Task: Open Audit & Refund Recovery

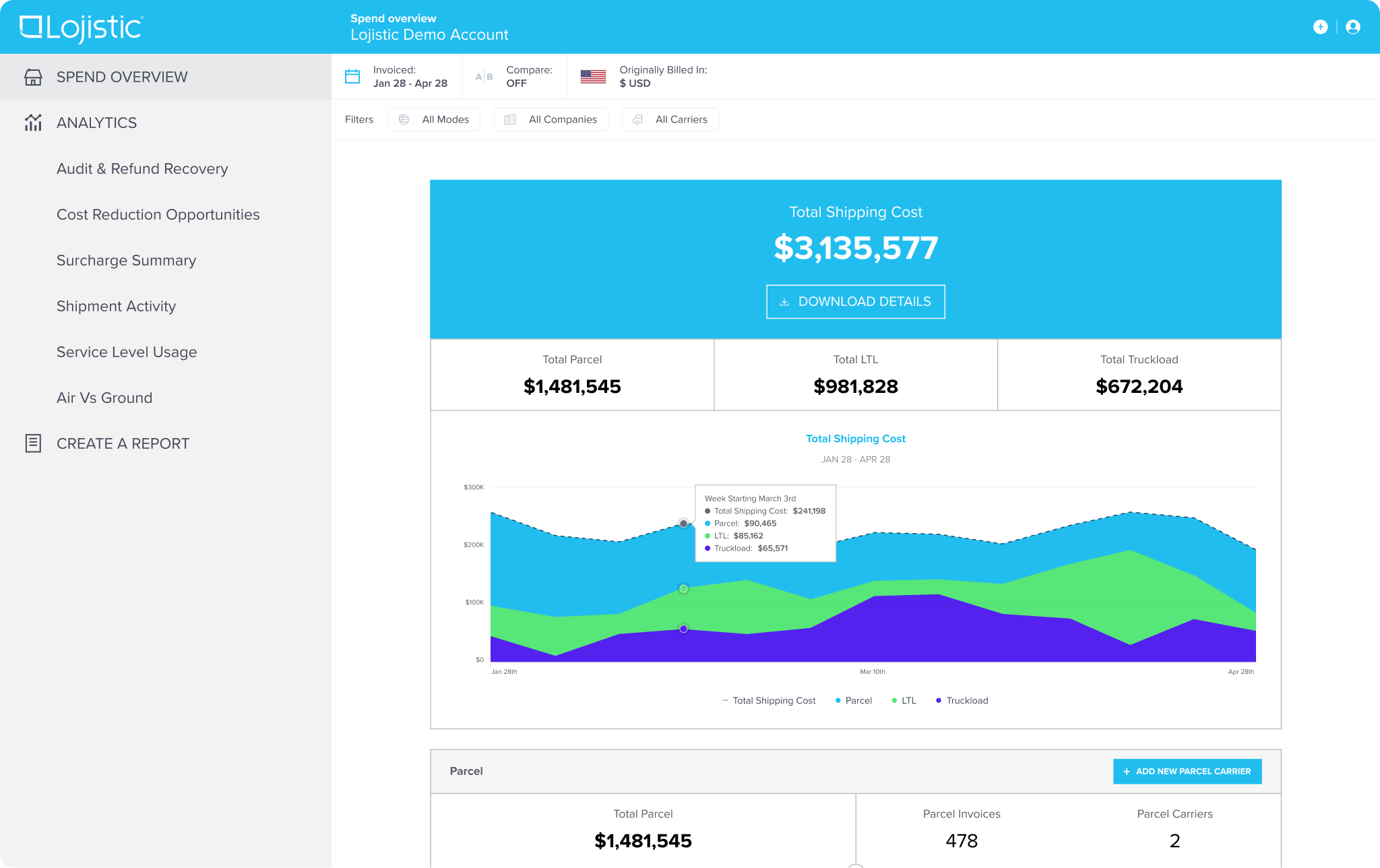Action: click(142, 168)
